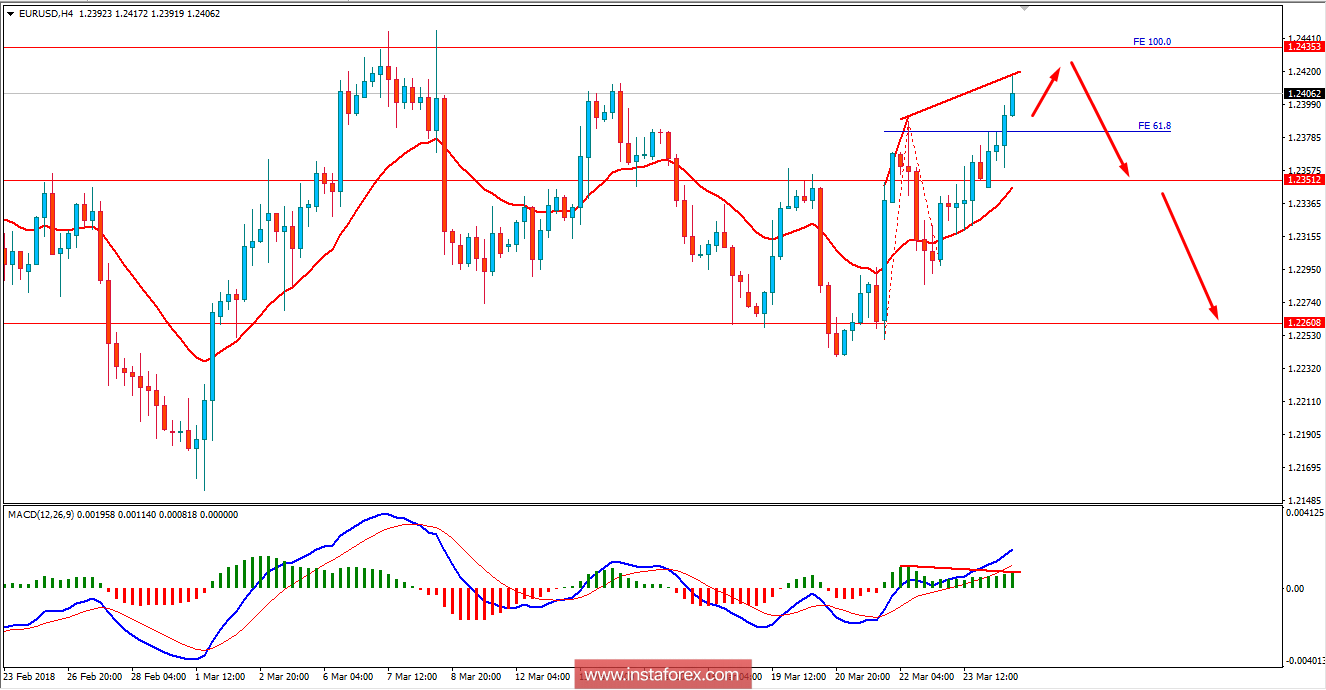Select the red 1.23512 price marker
The width and height of the screenshot is (1326, 690).
point(1302,181)
